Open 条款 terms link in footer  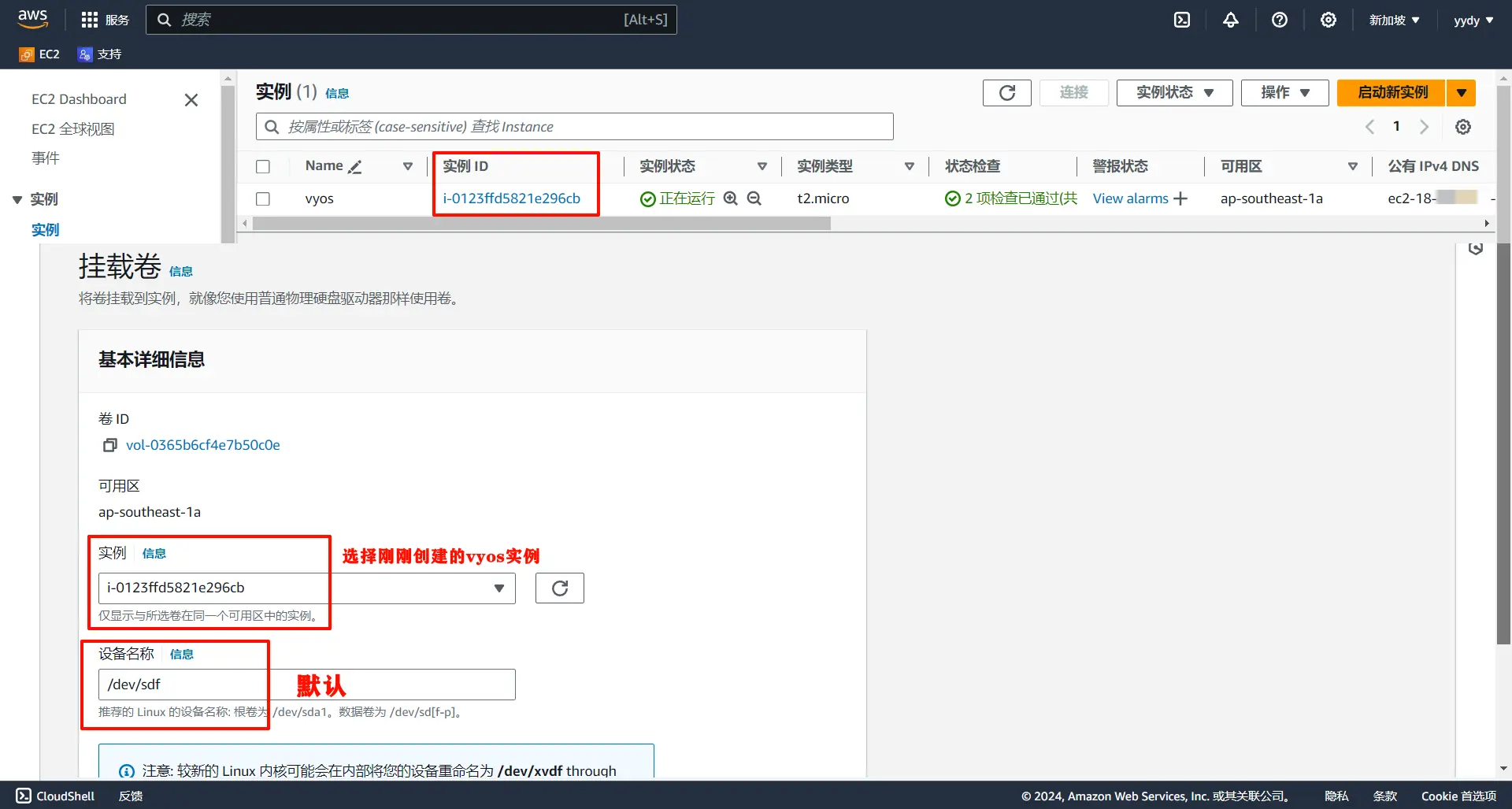(1385, 796)
